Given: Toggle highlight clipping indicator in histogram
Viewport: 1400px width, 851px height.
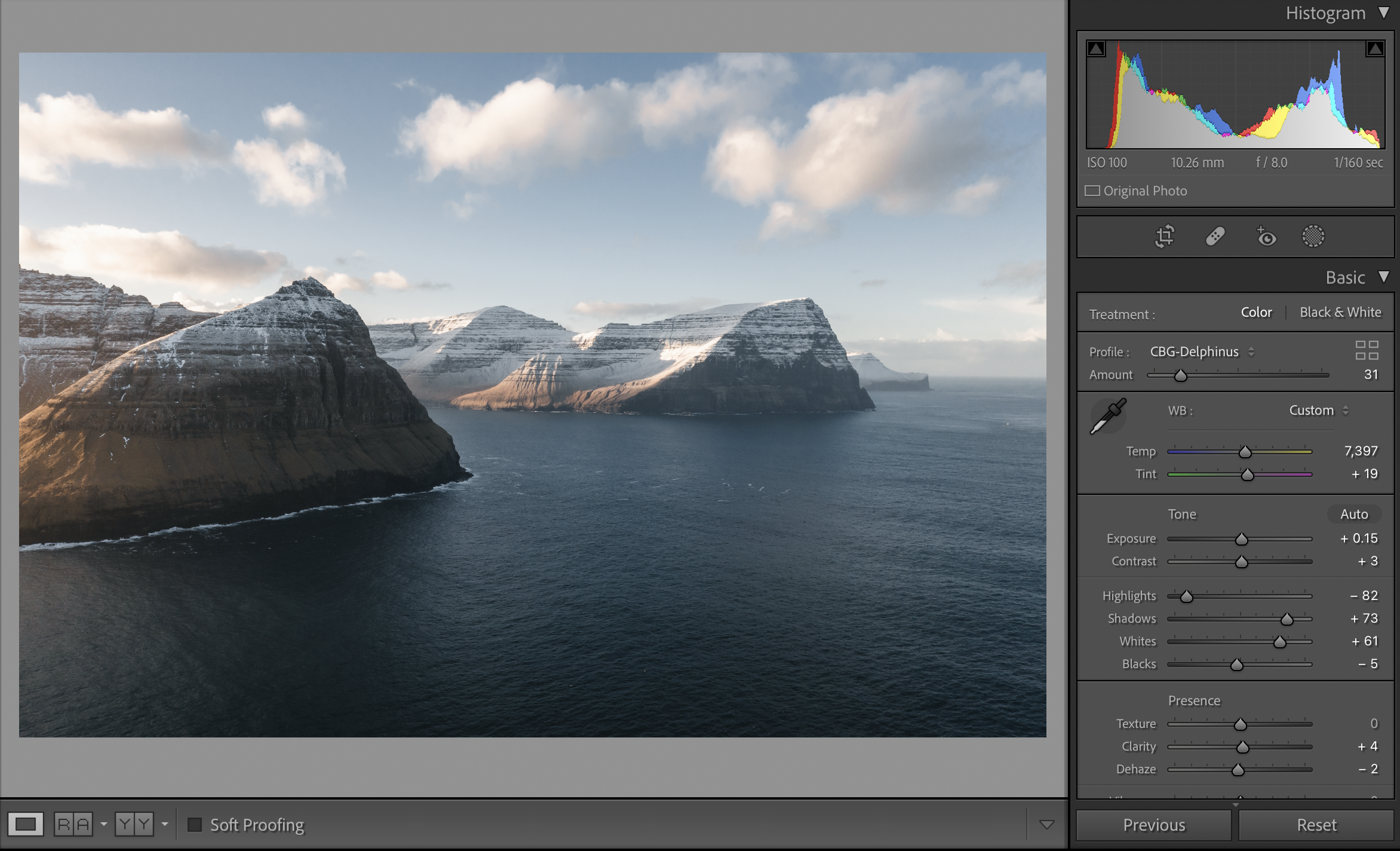Looking at the screenshot, I should pyautogui.click(x=1375, y=49).
